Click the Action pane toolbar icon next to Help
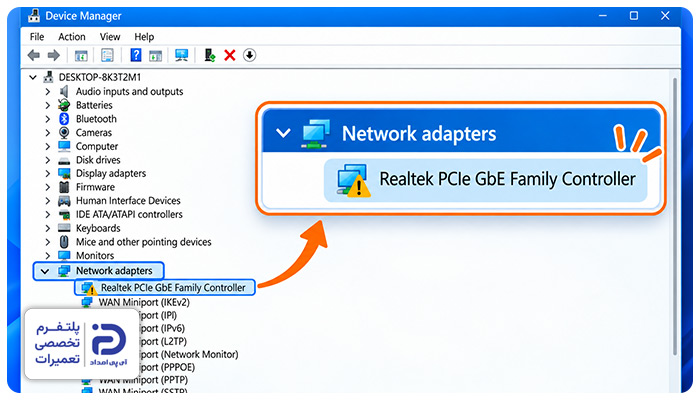Viewport: 700px width, 400px height. click(155, 56)
